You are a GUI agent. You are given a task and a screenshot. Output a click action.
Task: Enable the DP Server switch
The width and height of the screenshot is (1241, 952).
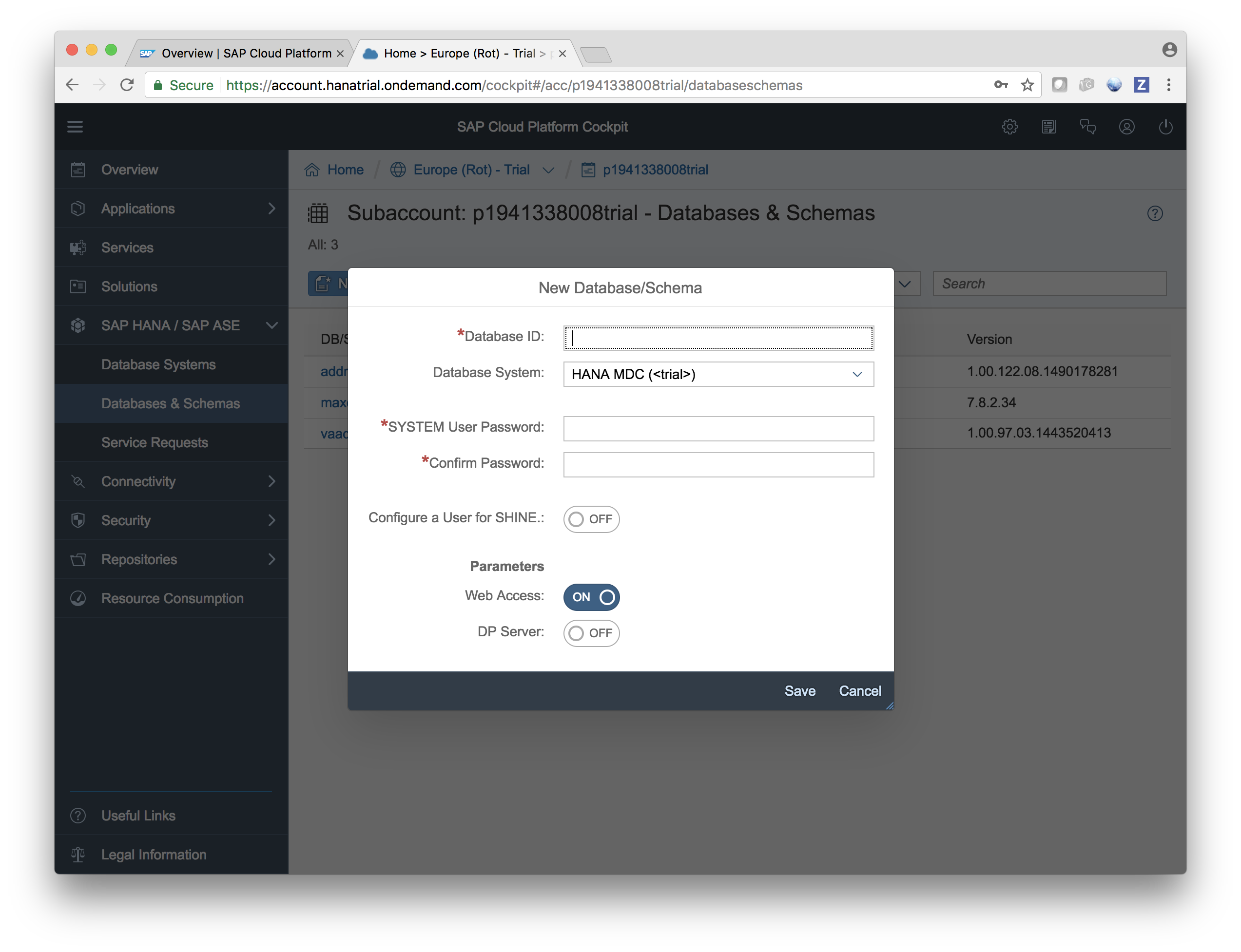[591, 633]
